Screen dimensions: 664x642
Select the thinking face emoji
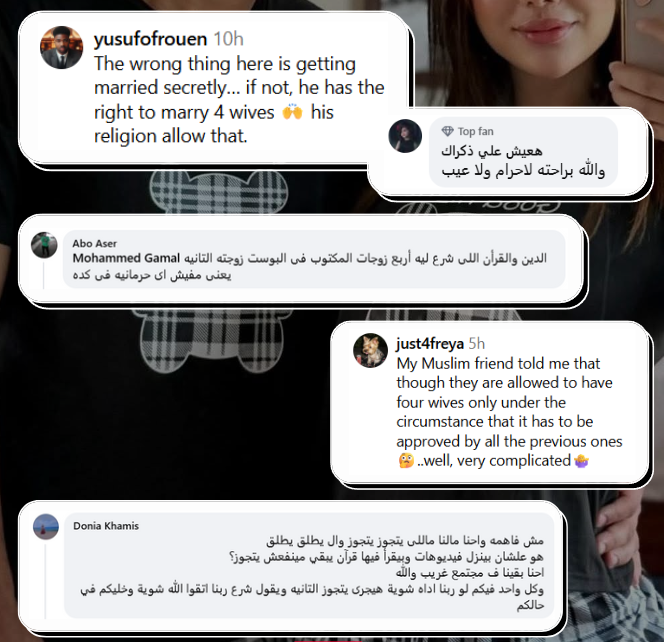pos(406,460)
